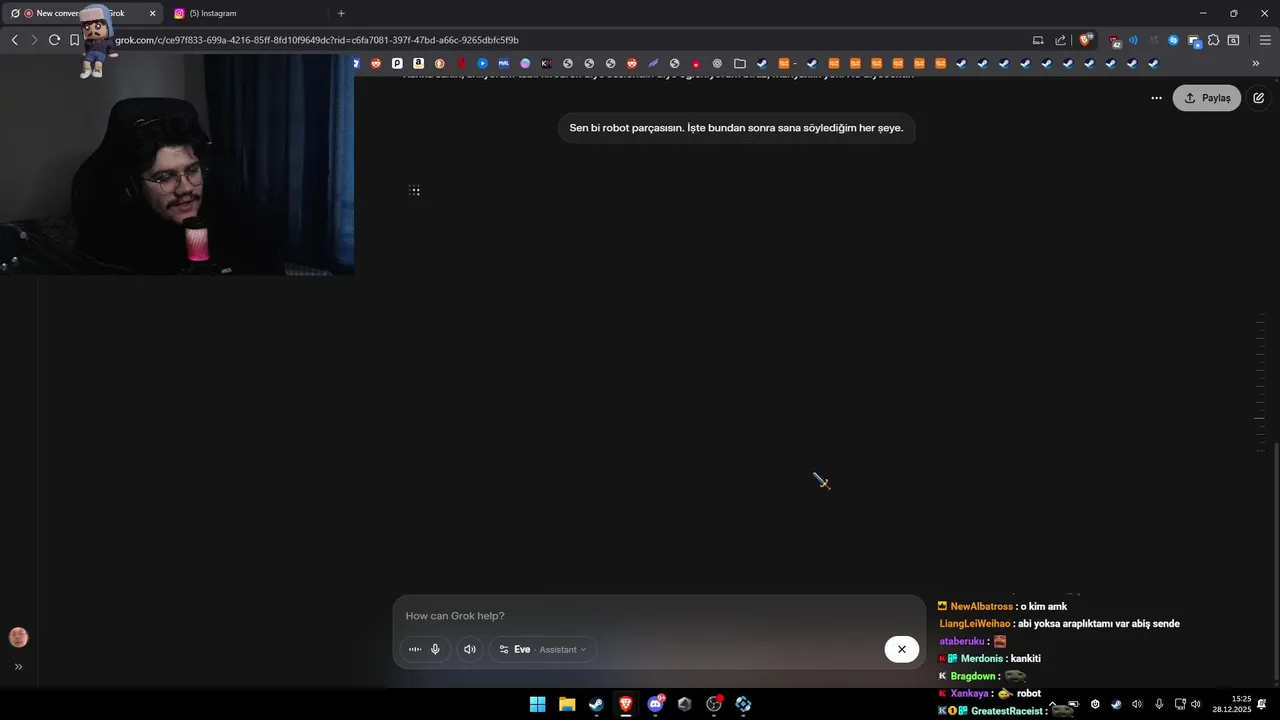Click chat username LiangLeiWeihao
The height and width of the screenshot is (720, 1280).
pos(975,623)
